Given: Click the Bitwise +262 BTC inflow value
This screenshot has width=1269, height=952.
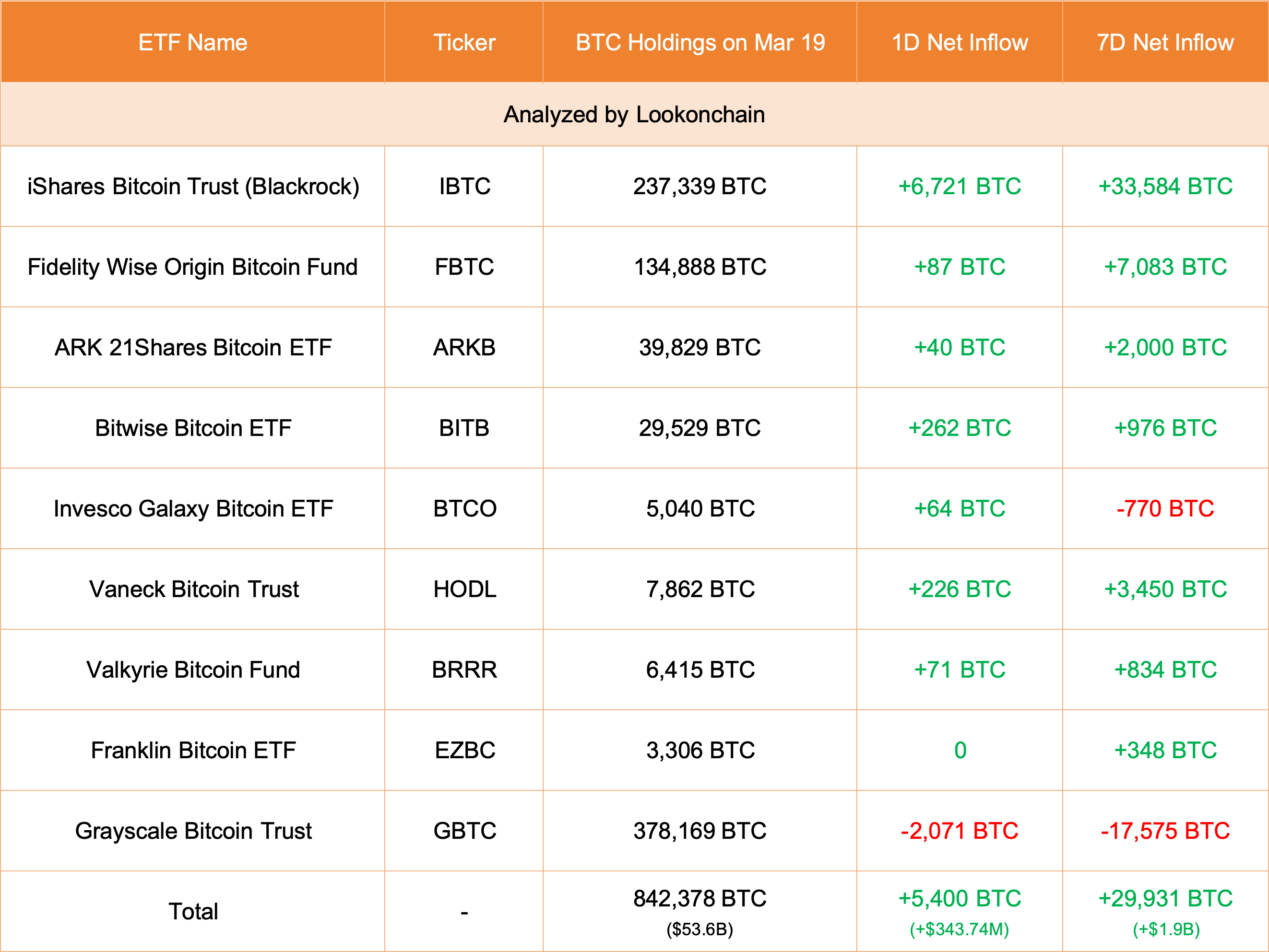Looking at the screenshot, I should (x=960, y=428).
